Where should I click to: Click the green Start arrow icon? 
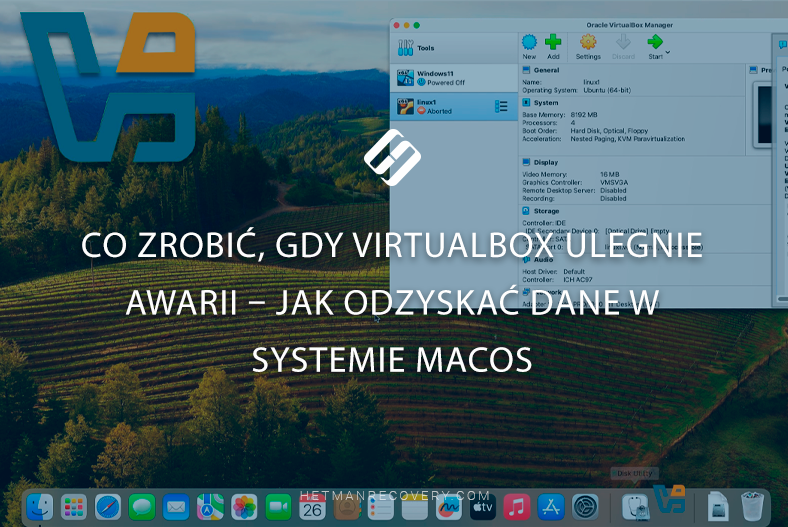(655, 42)
